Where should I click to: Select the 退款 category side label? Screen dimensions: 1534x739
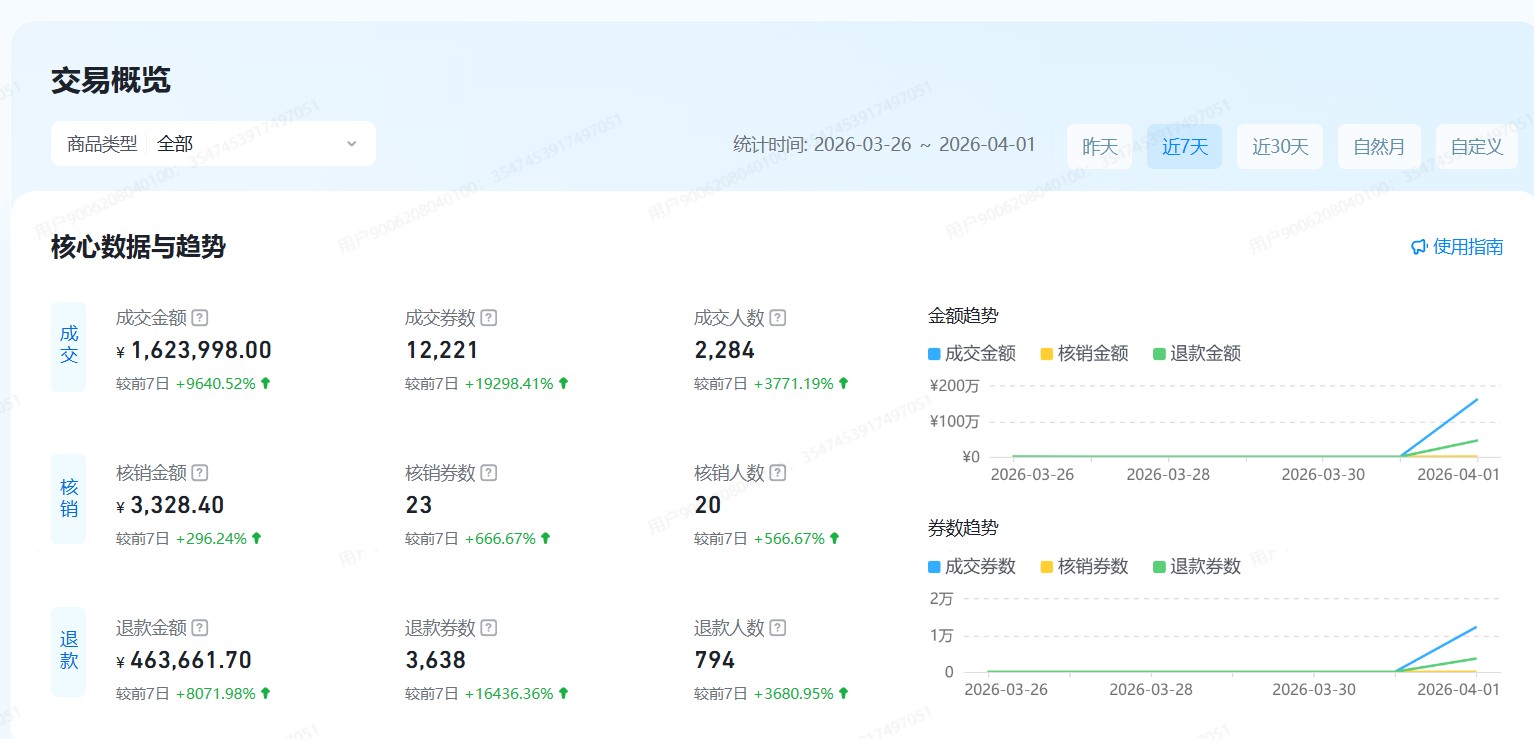tap(69, 650)
